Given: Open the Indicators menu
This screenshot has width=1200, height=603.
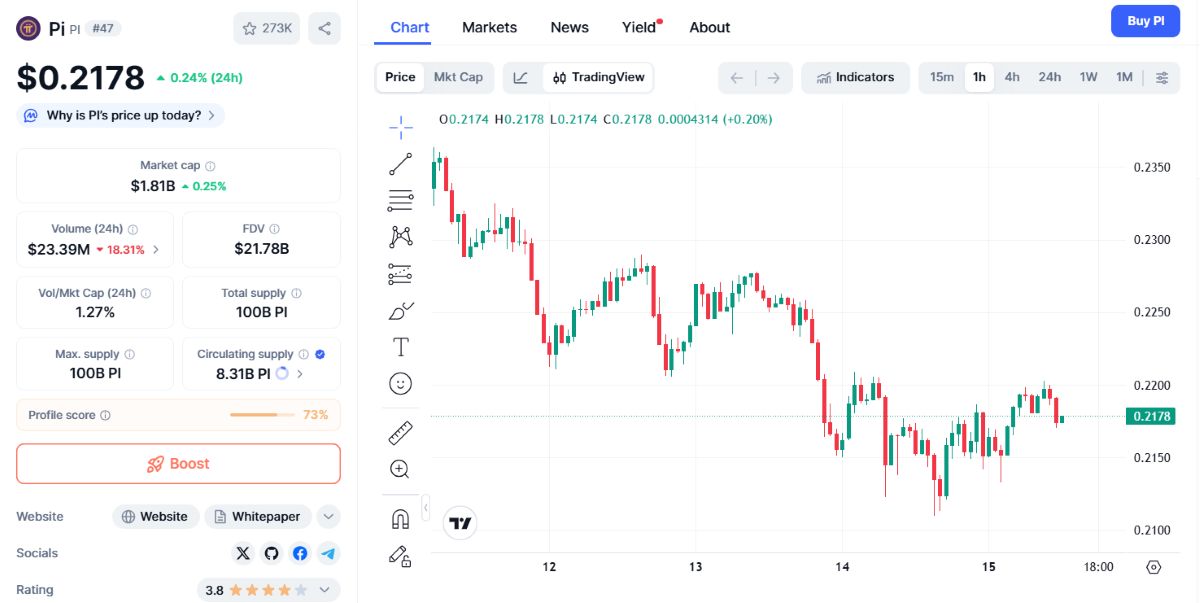Looking at the screenshot, I should (x=855, y=78).
